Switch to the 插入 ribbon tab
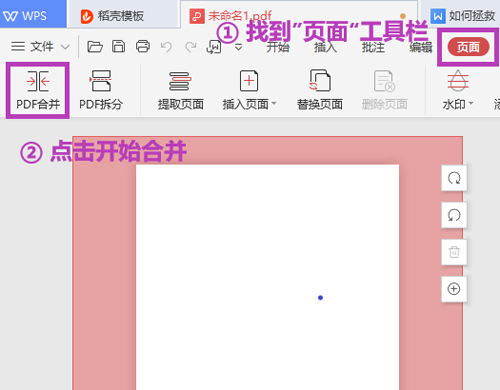 pyautogui.click(x=325, y=47)
